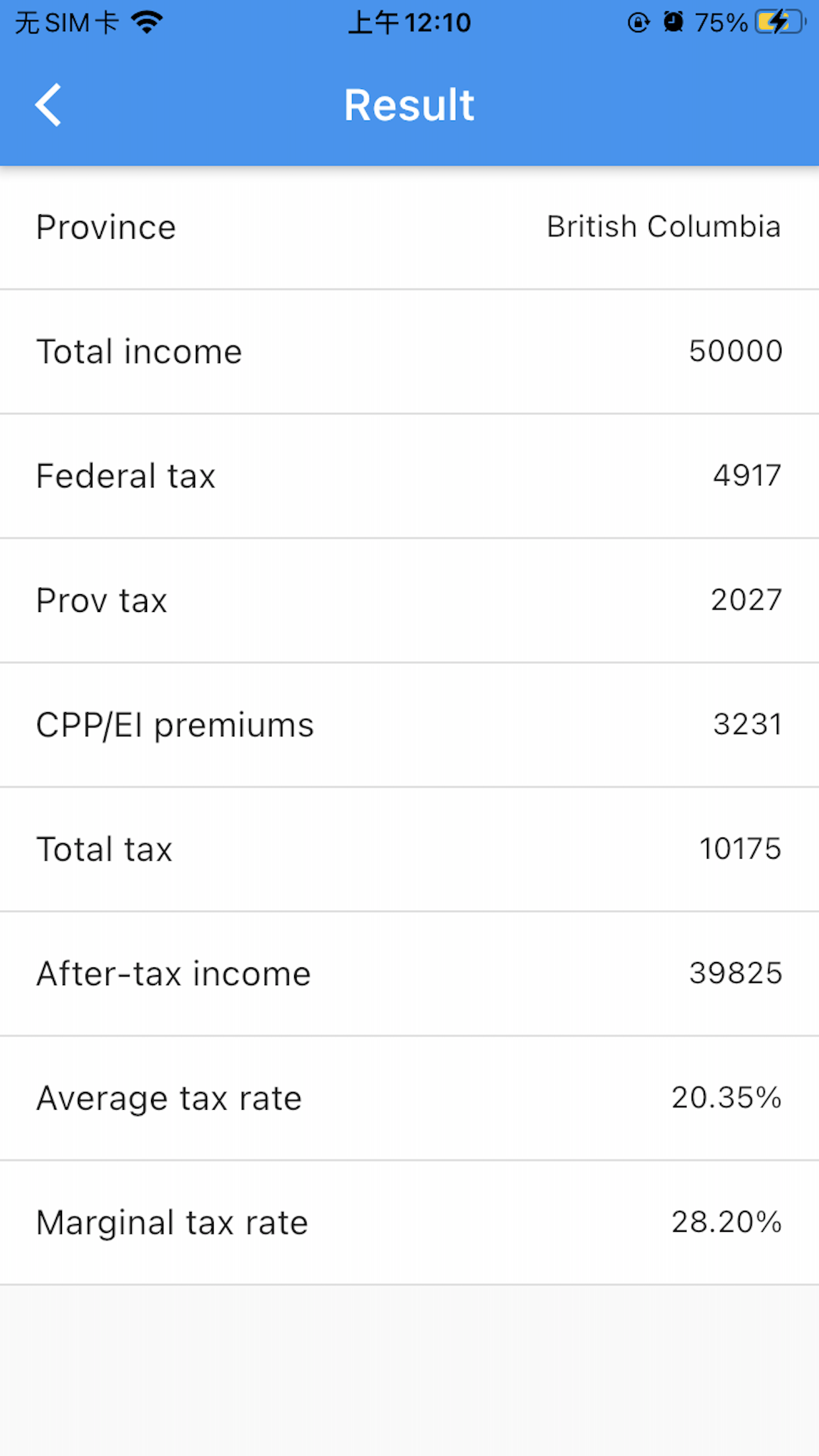Viewport: 819px width, 1456px height.
Task: Tap the rotation lock status icon
Action: click(638, 22)
